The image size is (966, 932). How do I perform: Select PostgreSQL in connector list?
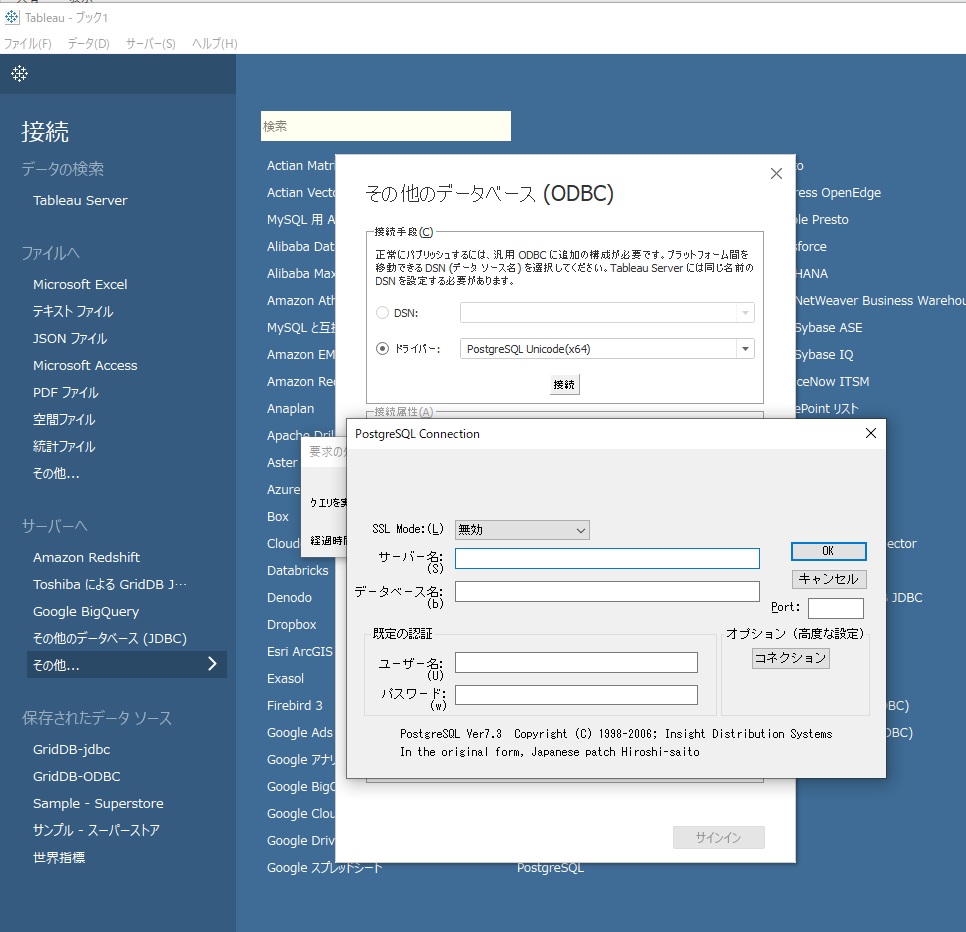550,868
